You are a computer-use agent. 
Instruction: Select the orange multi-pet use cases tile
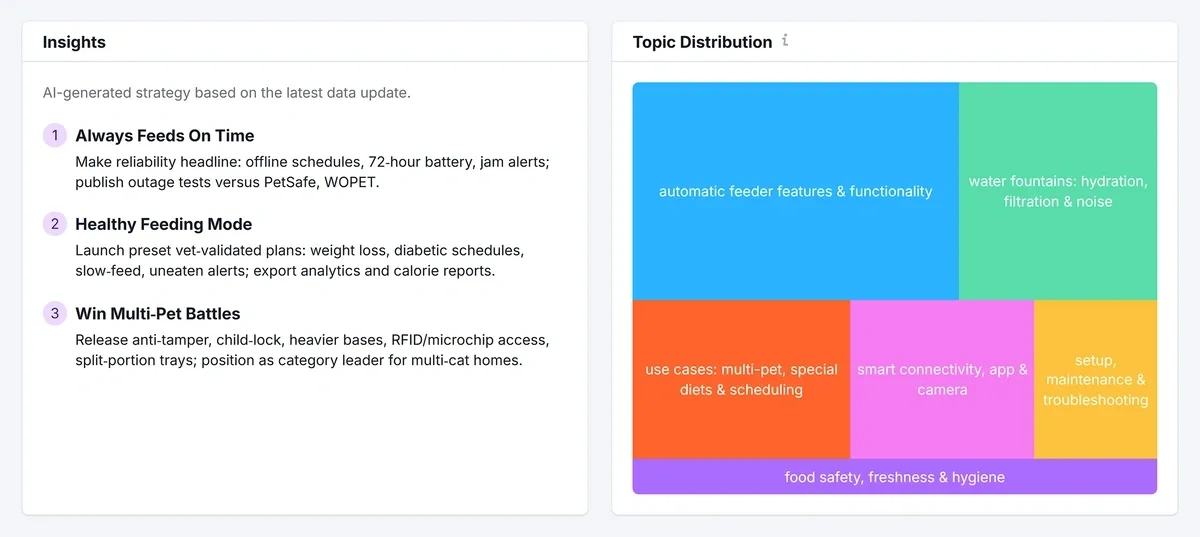point(741,379)
